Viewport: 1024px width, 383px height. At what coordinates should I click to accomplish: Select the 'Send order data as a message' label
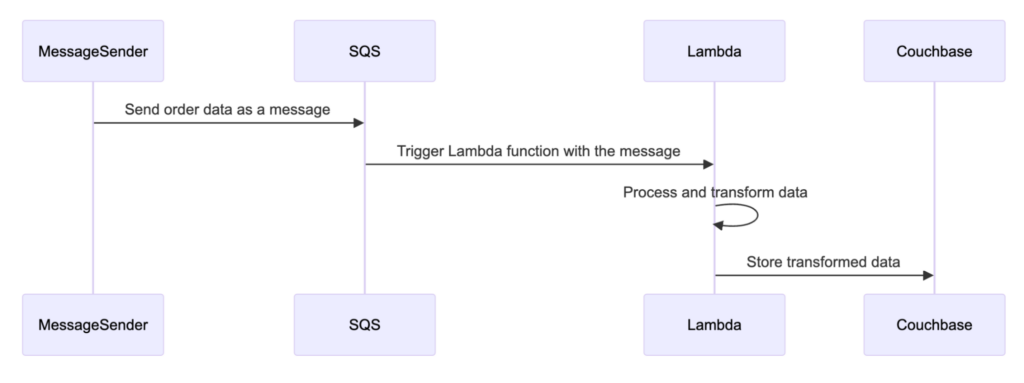pyautogui.click(x=227, y=110)
